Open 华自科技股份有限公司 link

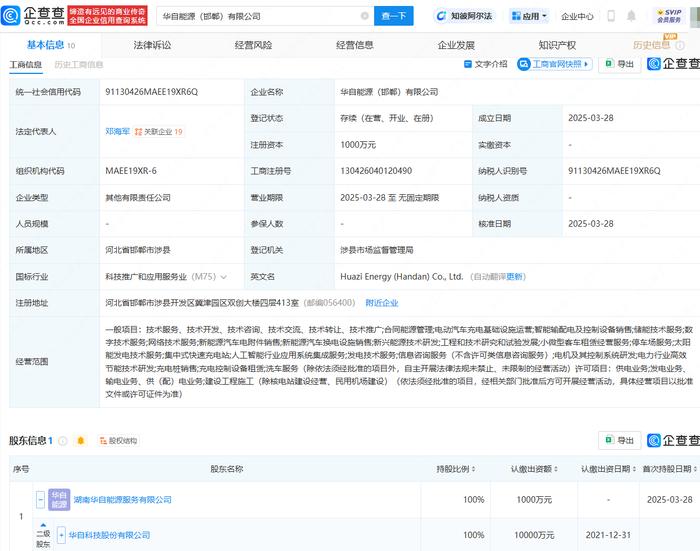click(x=109, y=535)
